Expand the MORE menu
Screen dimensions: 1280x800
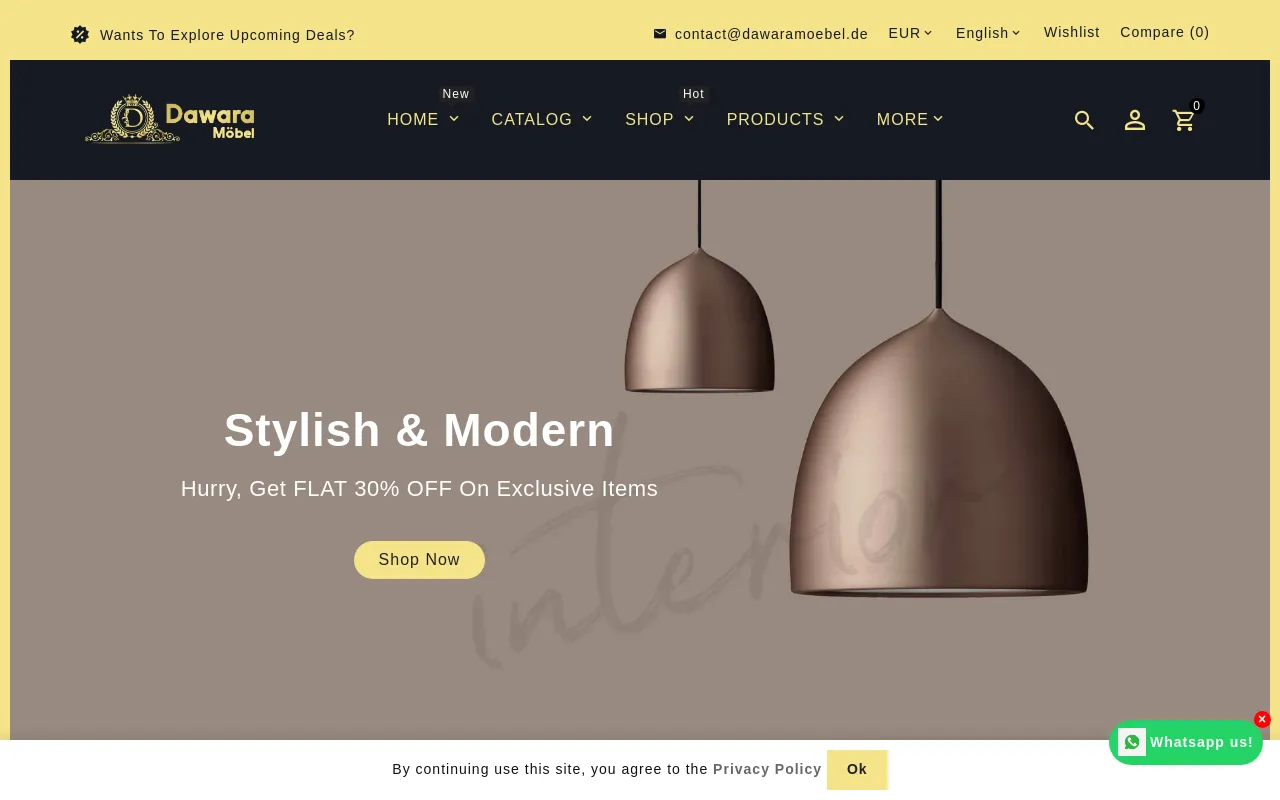[910, 120]
